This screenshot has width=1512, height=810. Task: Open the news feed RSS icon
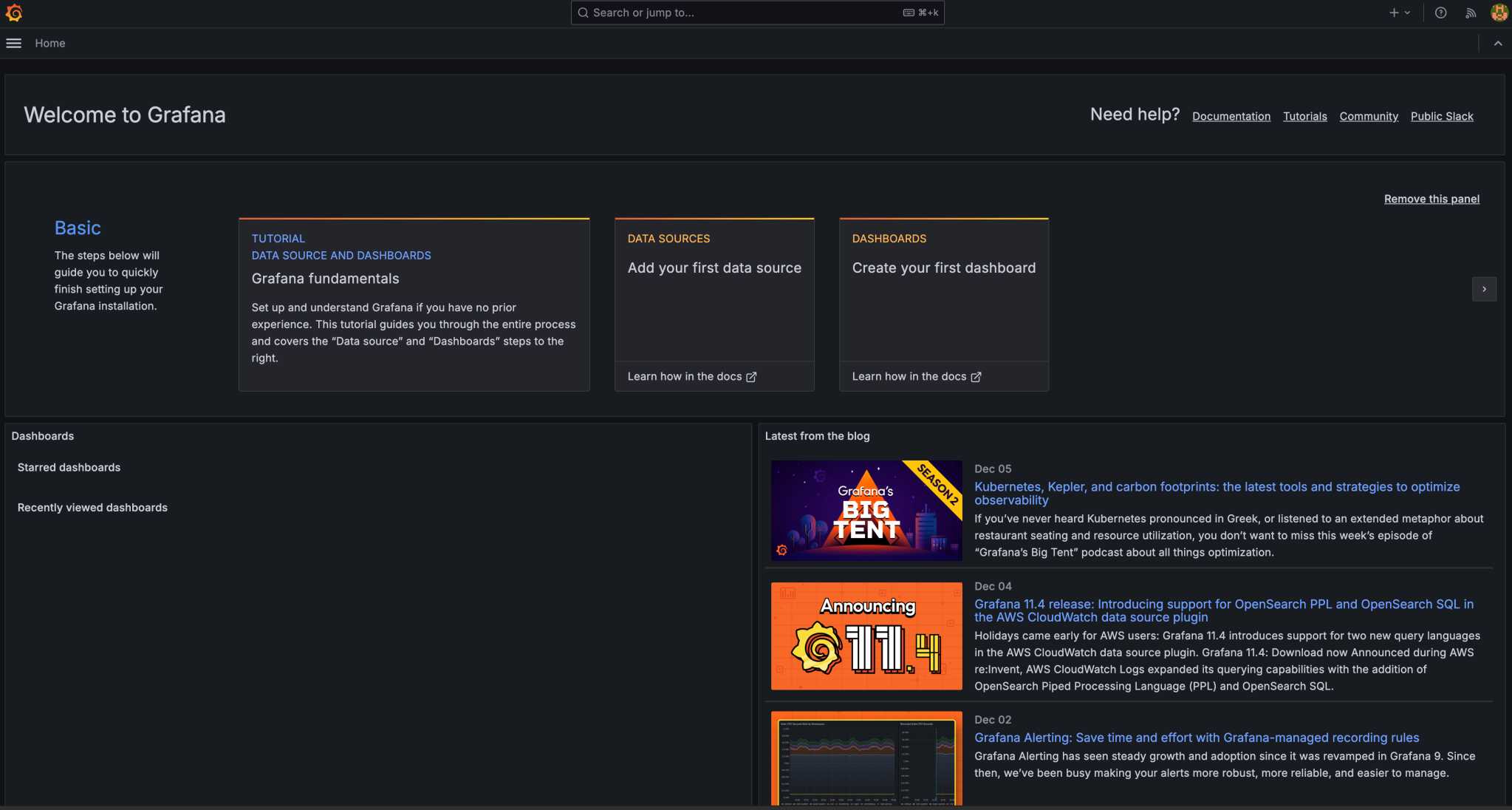point(1471,13)
